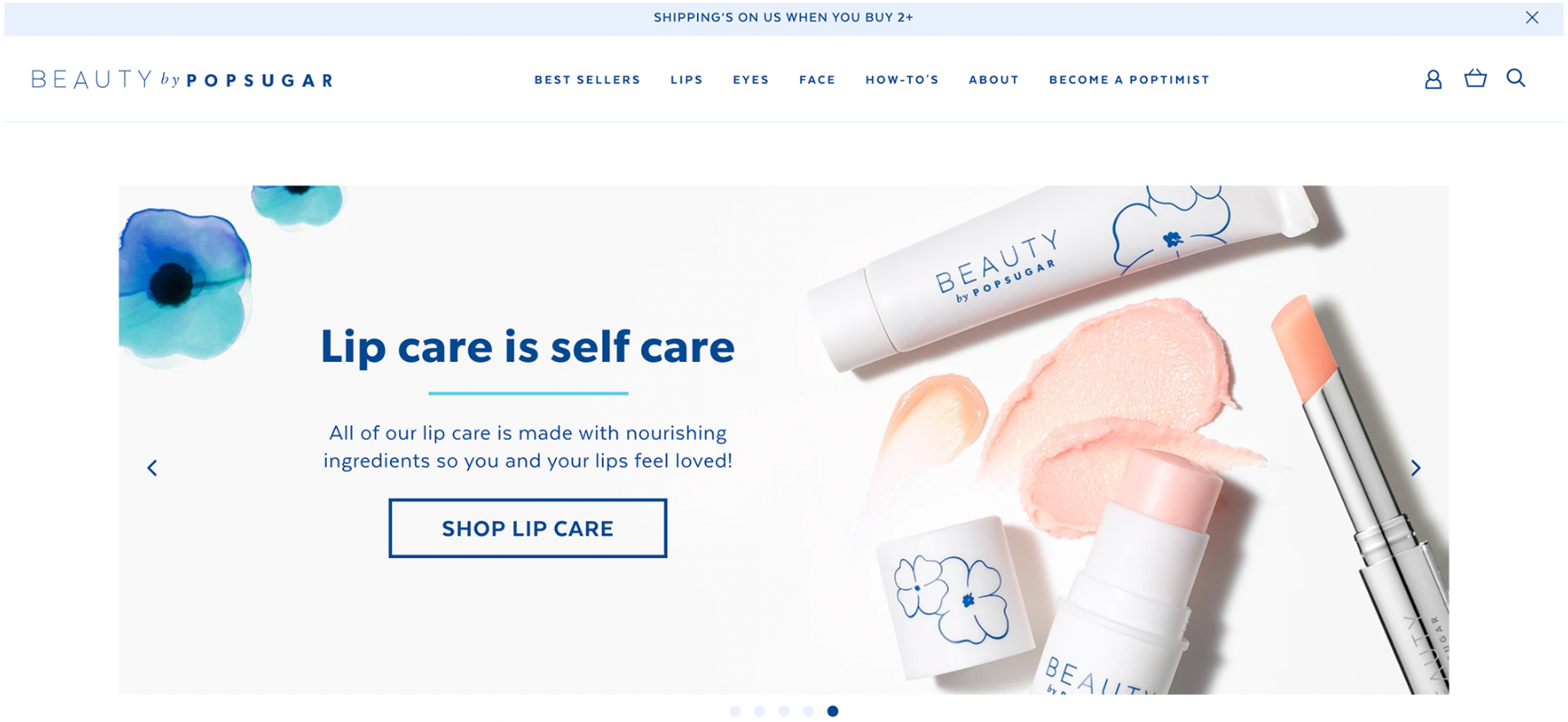Select the active fifth carousel dot
Screen dimensions: 1568x722
[833, 711]
